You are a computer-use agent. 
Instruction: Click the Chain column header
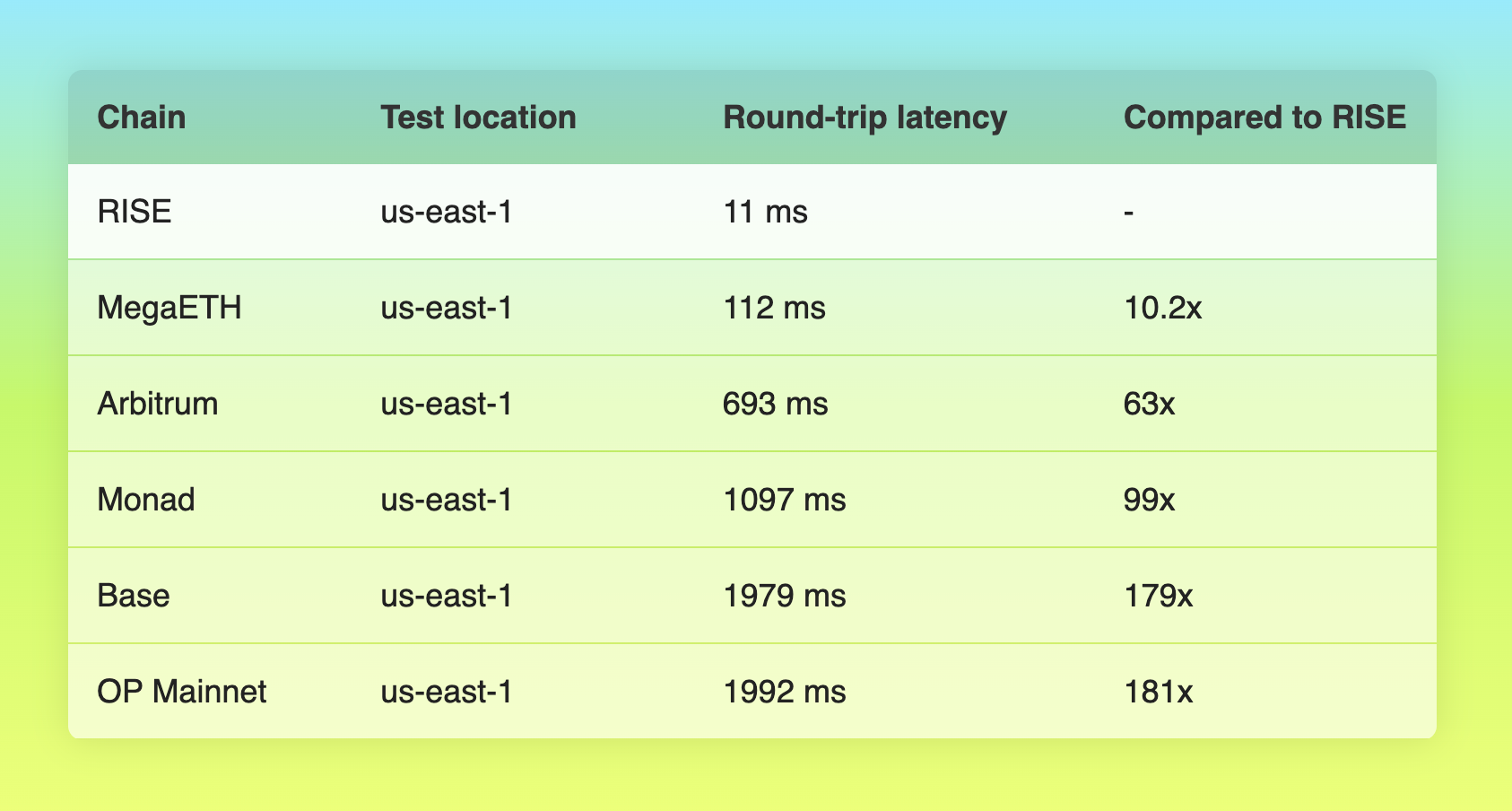[x=142, y=118]
